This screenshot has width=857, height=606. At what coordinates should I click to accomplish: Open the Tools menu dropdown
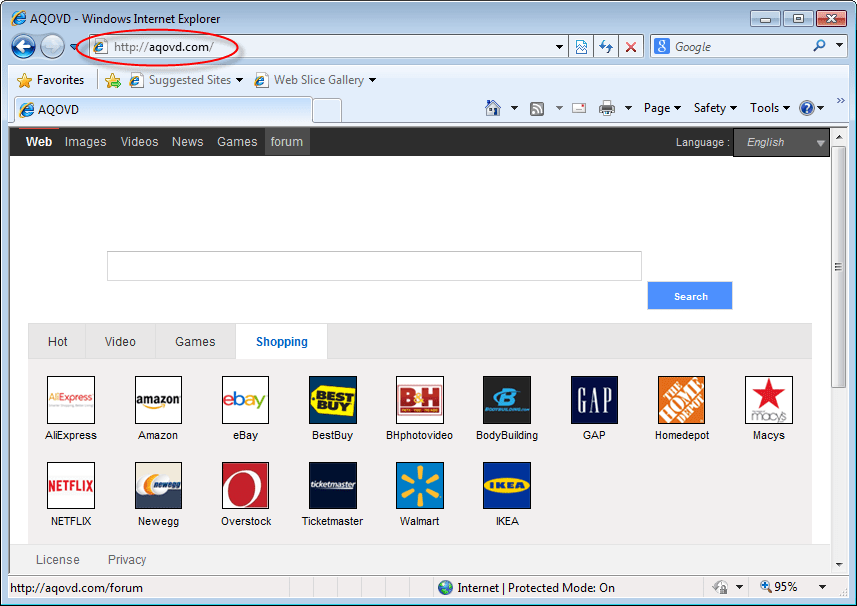coord(770,108)
